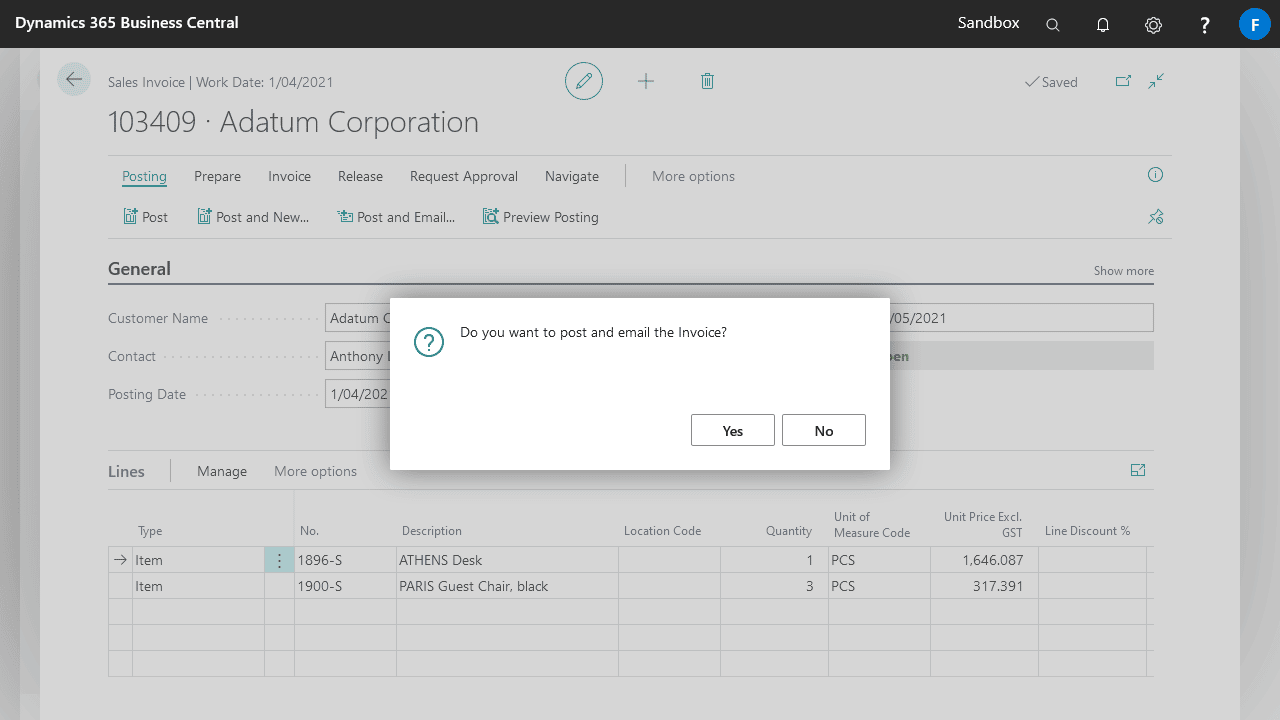
Task: Click the collapse page arrows icon
Action: click(x=1156, y=81)
